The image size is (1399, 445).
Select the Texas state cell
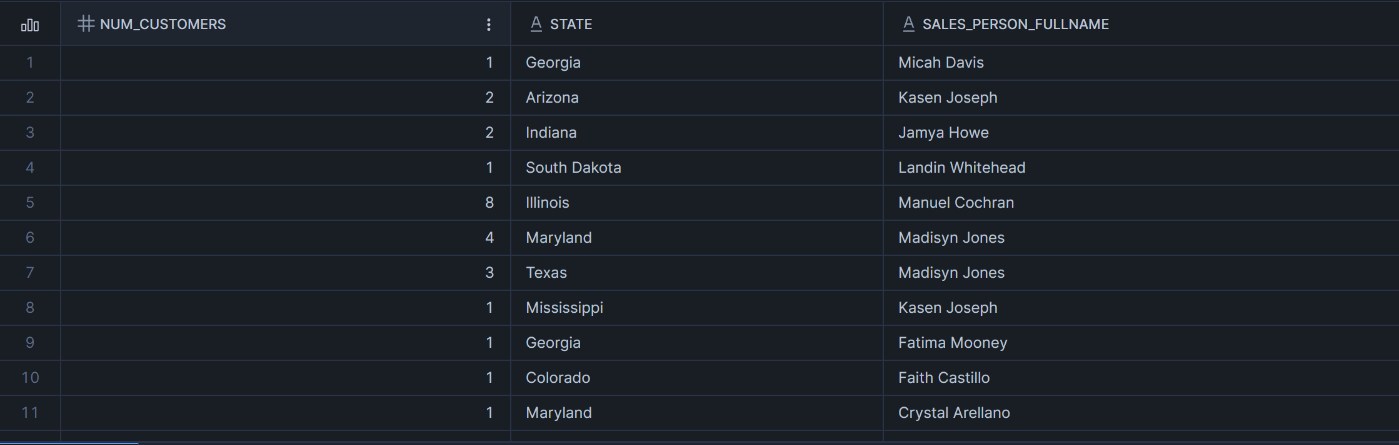click(546, 273)
